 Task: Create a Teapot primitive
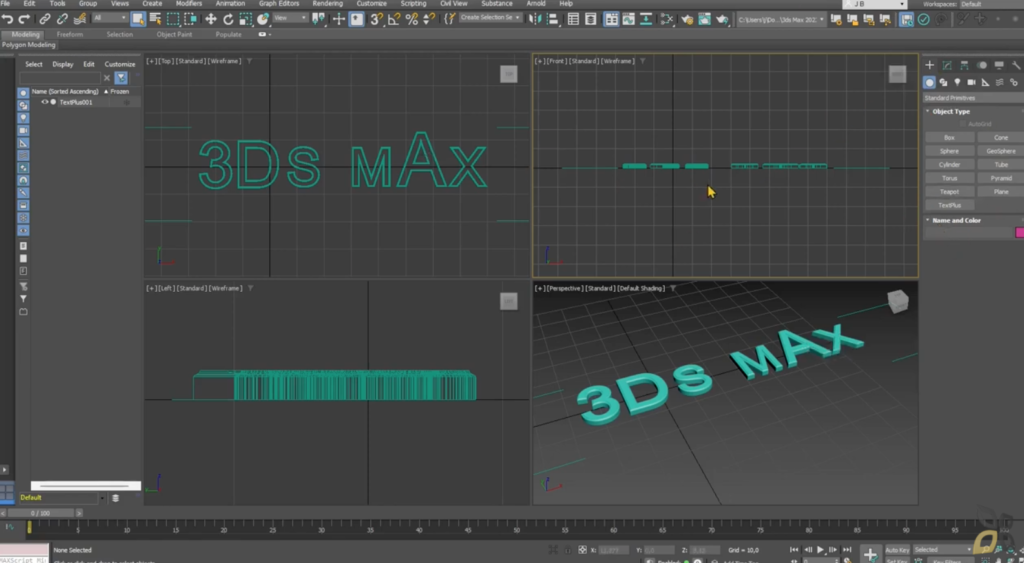(950, 192)
